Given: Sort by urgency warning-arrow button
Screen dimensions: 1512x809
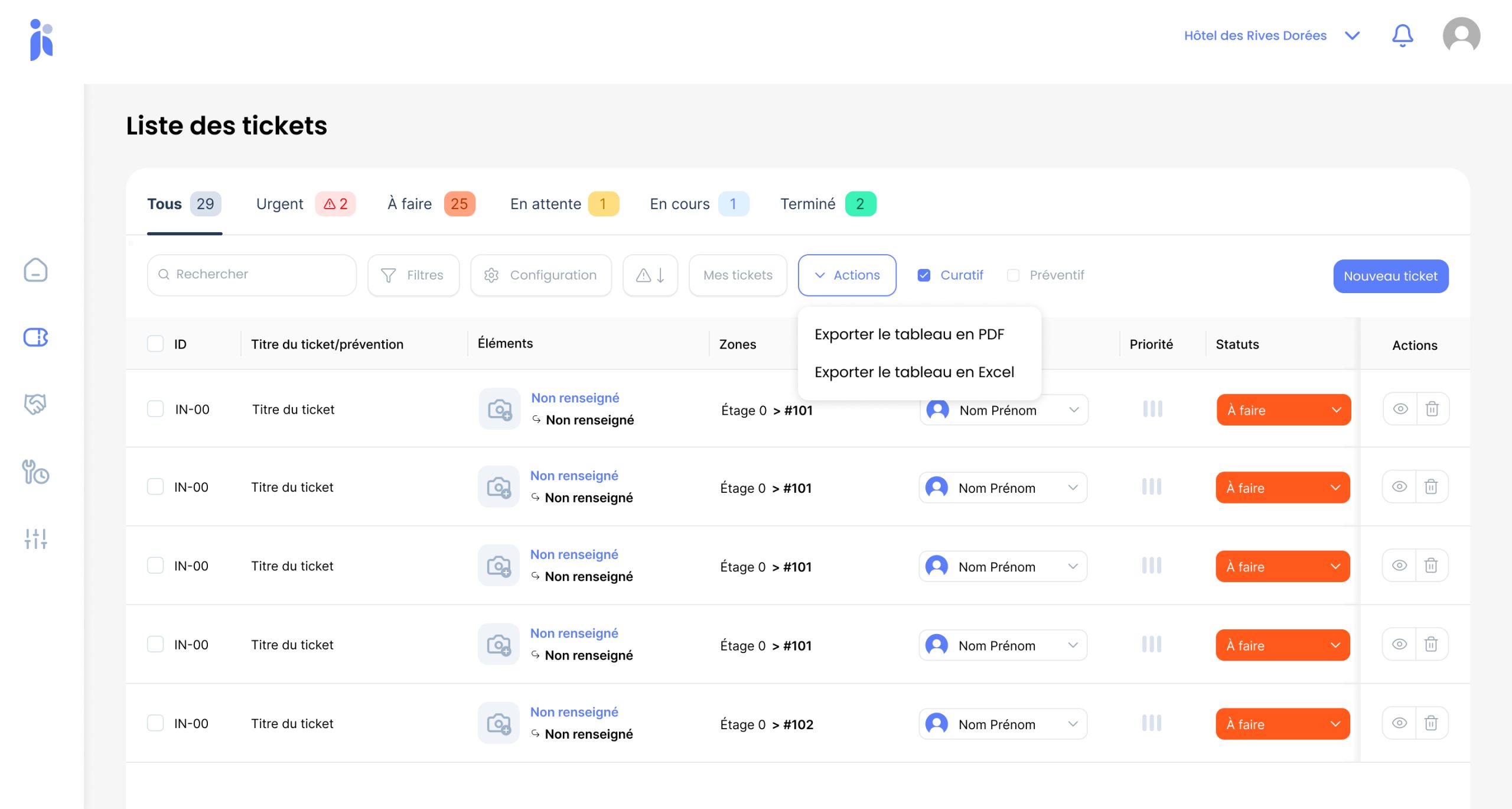Looking at the screenshot, I should [650, 275].
